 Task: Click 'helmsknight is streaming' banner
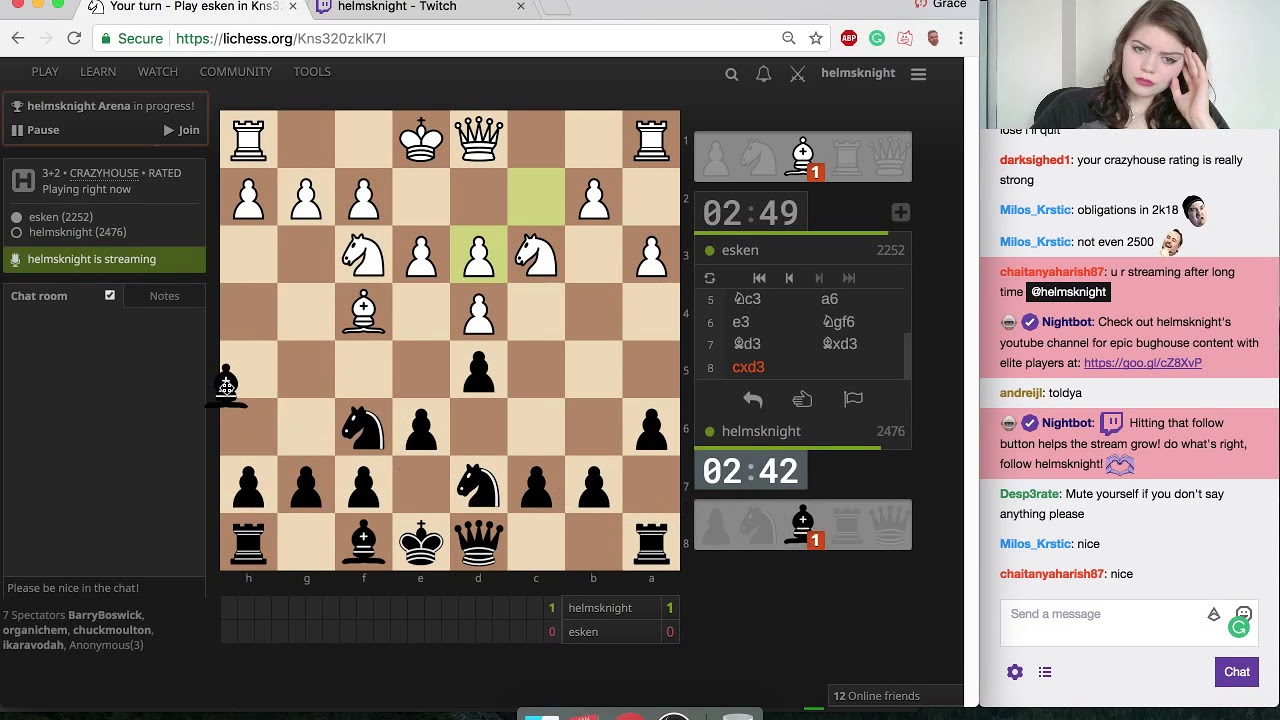click(104, 259)
